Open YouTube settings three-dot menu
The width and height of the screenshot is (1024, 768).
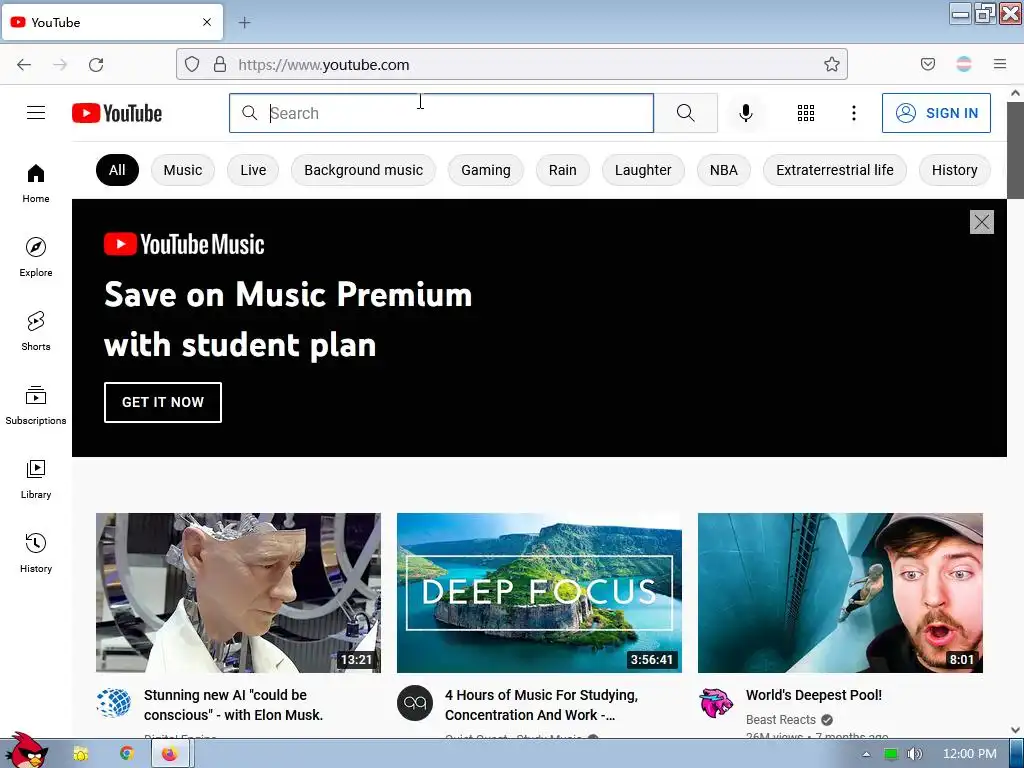click(x=854, y=113)
